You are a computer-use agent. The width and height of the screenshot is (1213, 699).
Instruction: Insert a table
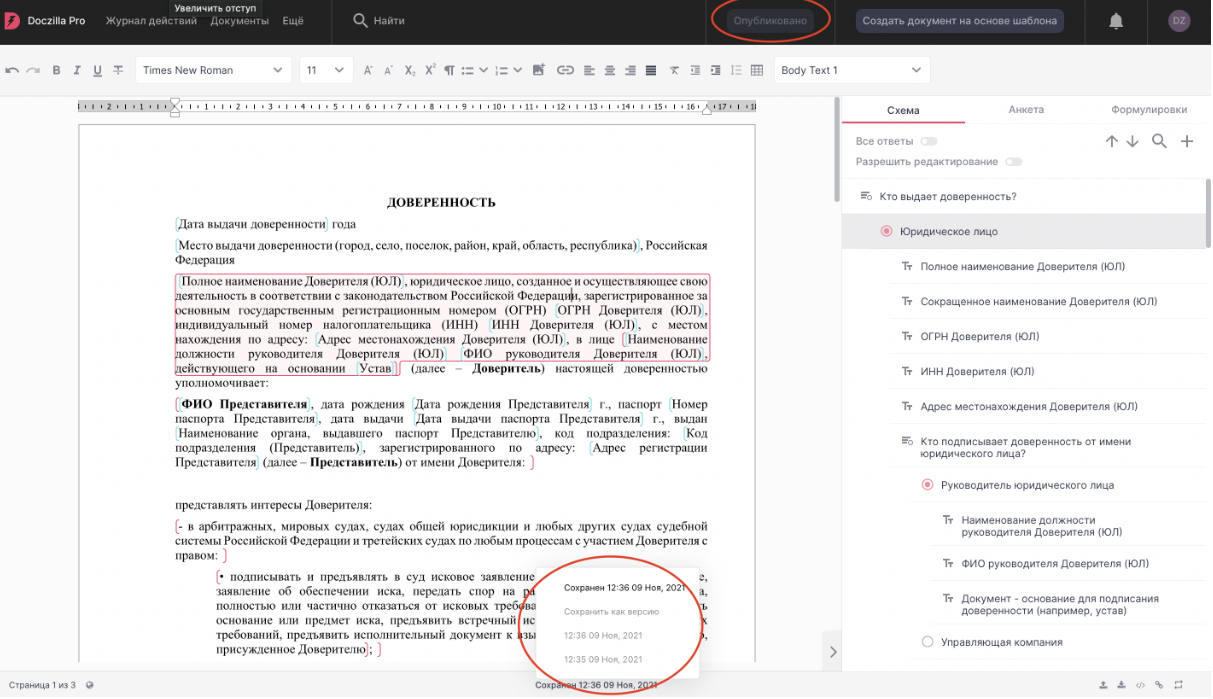757,70
